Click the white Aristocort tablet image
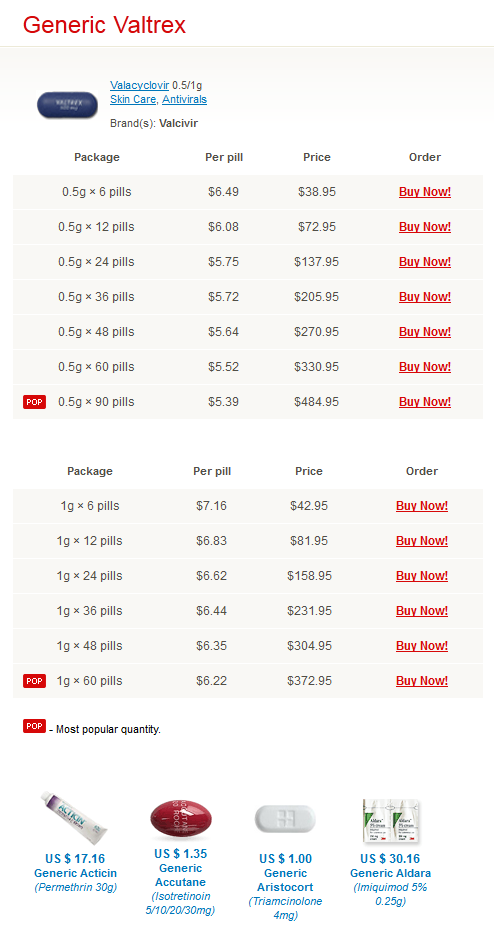 tap(285, 818)
